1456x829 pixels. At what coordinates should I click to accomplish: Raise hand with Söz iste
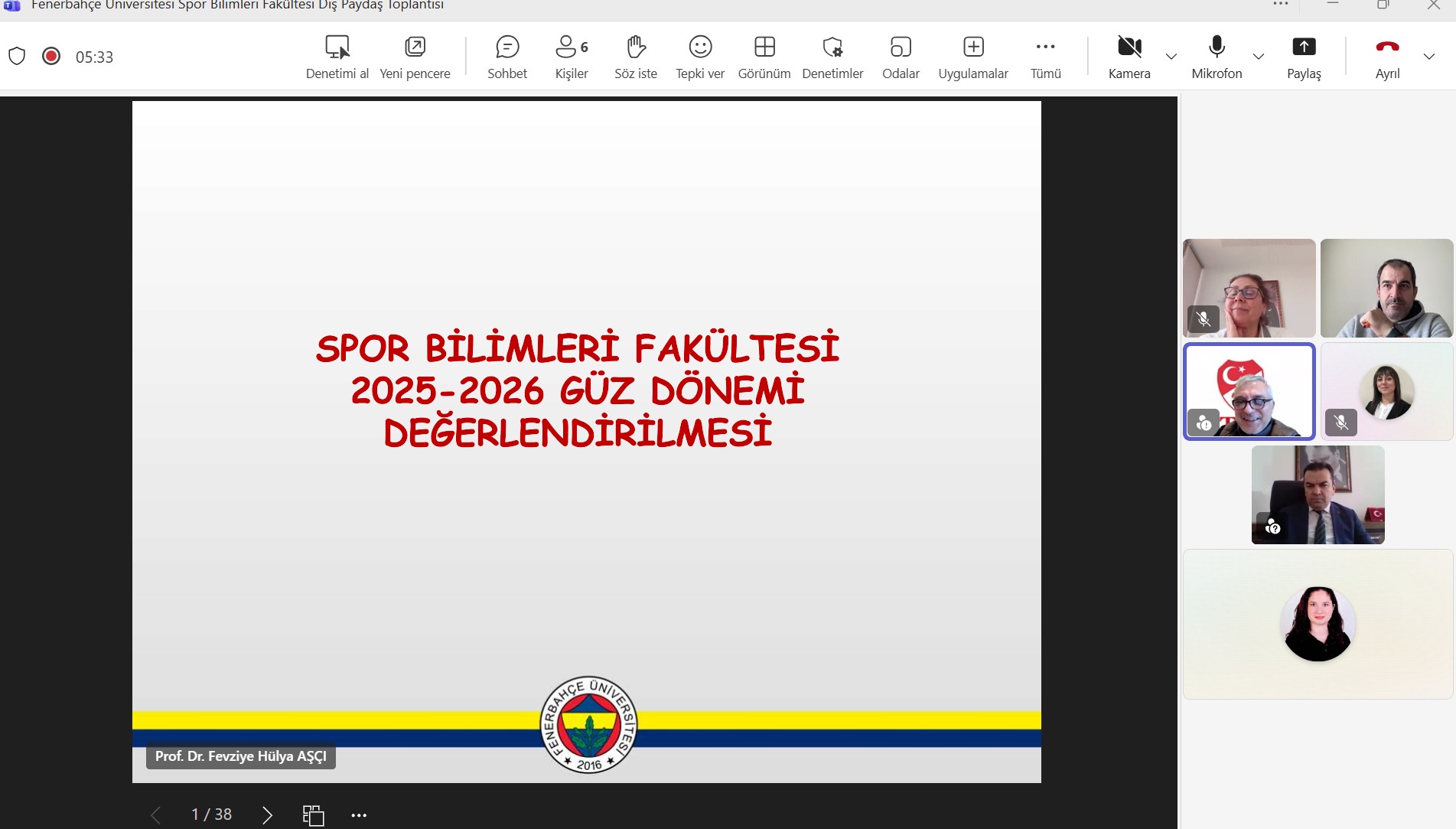(636, 57)
